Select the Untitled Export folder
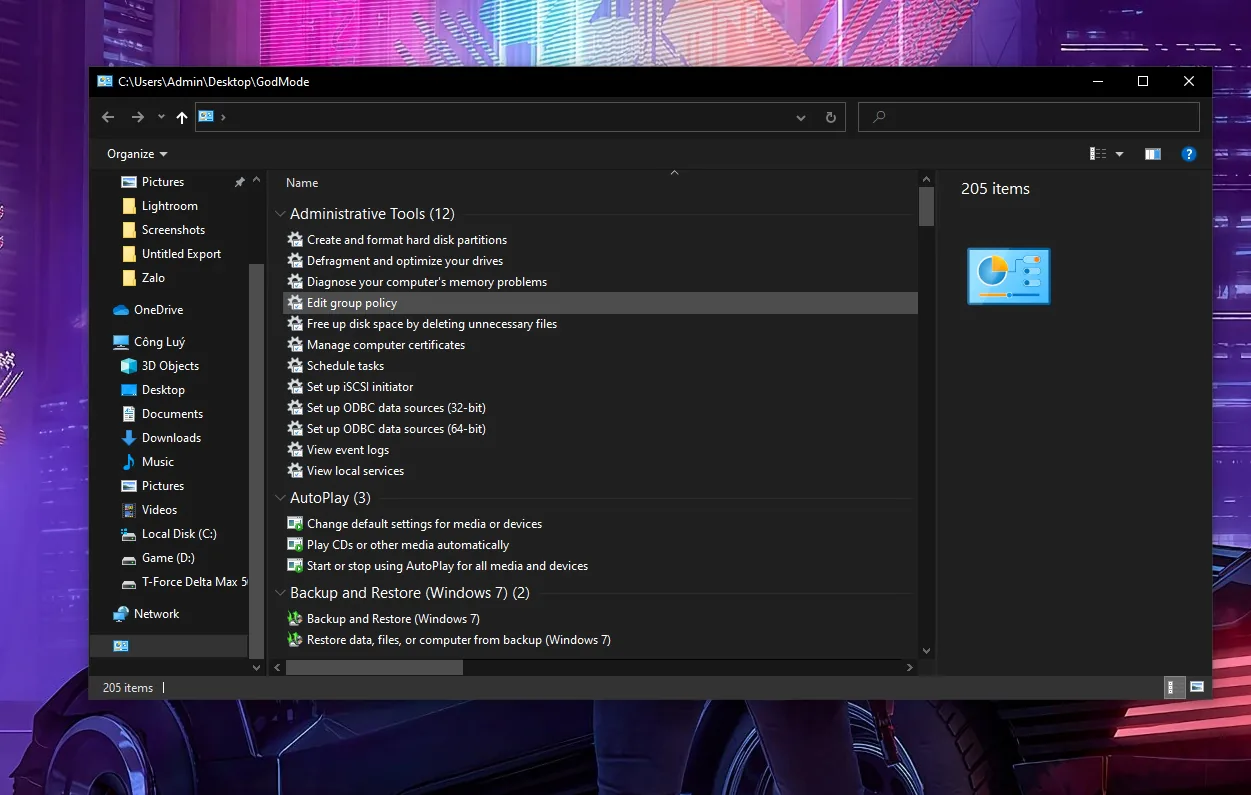The width and height of the screenshot is (1251, 795). click(181, 254)
